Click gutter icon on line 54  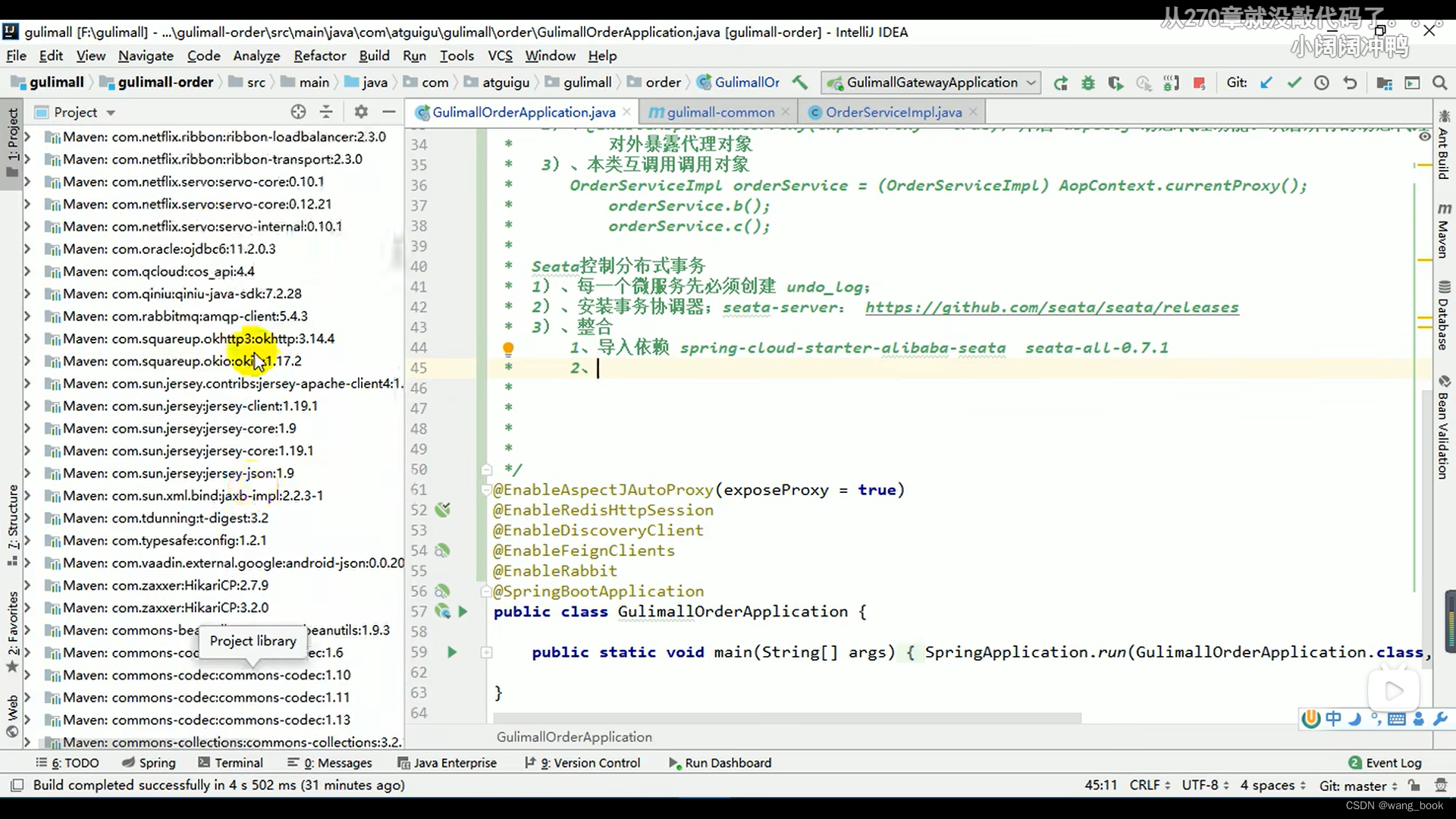point(442,551)
